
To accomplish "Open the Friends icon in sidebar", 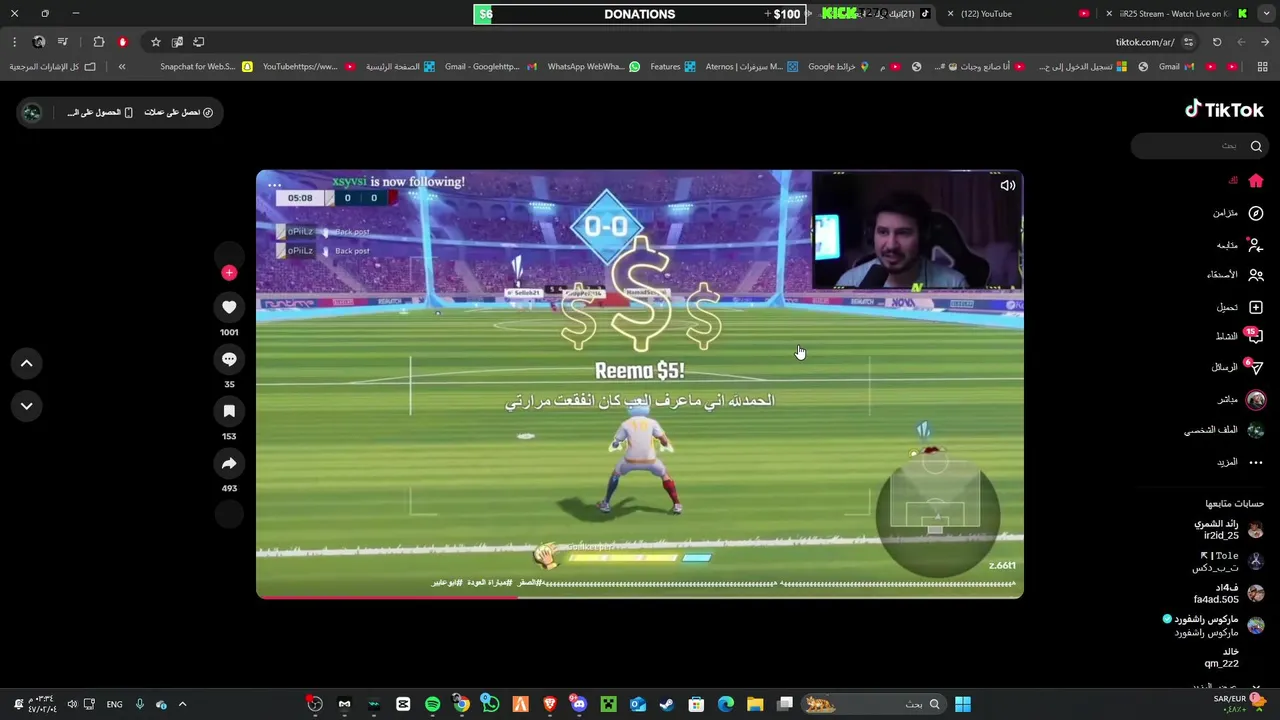I will click(x=1256, y=275).
